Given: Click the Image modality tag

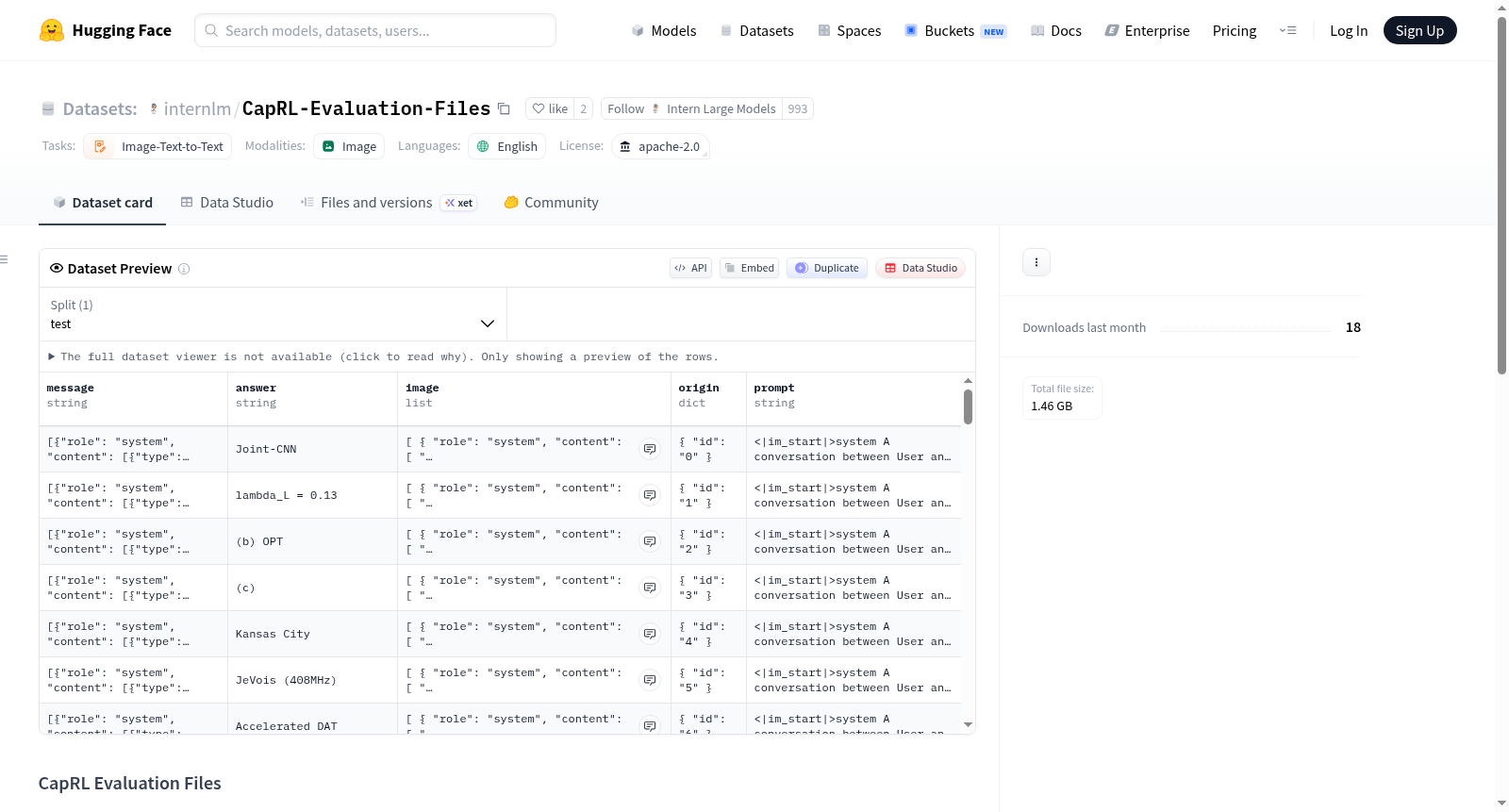Looking at the screenshot, I should (349, 146).
